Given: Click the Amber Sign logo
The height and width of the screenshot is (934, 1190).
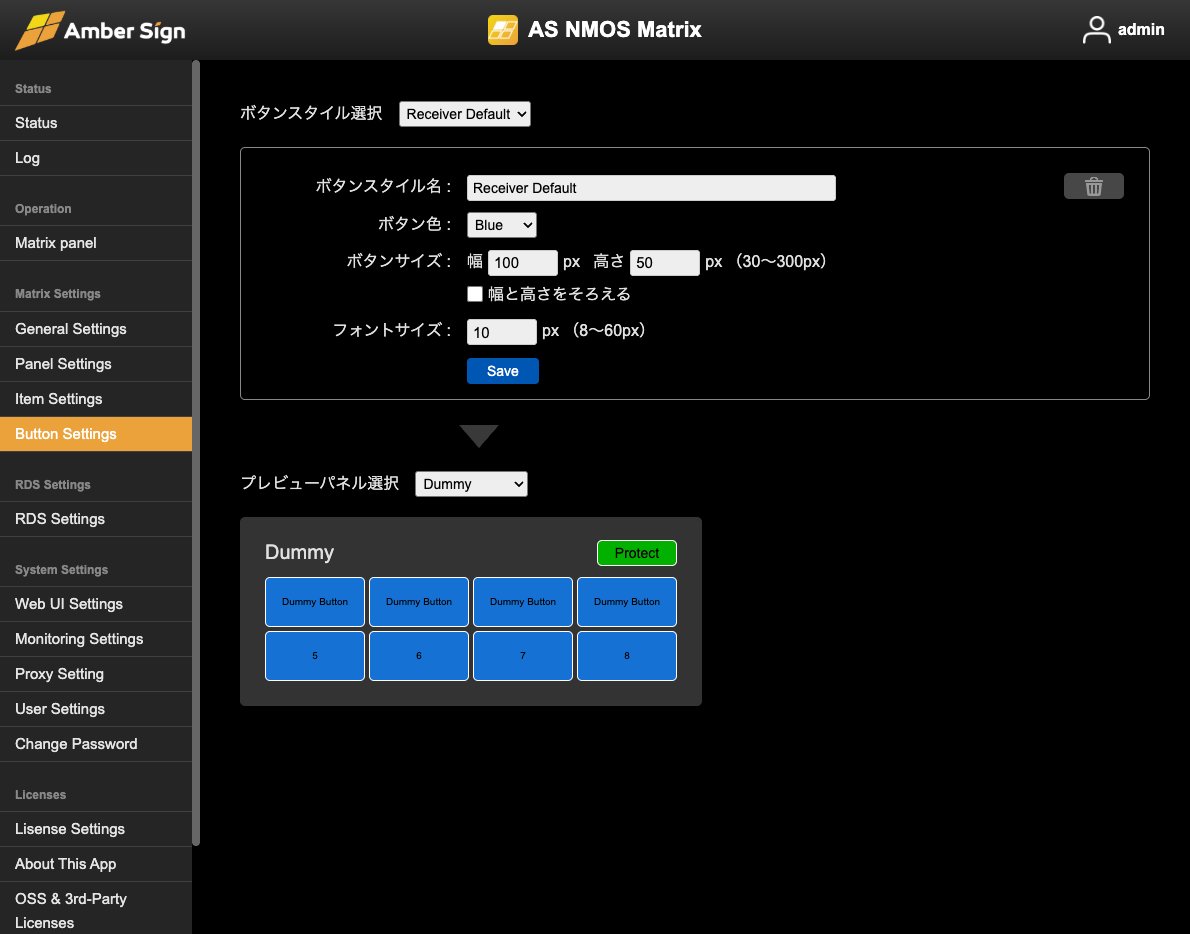Looking at the screenshot, I should tap(100, 30).
